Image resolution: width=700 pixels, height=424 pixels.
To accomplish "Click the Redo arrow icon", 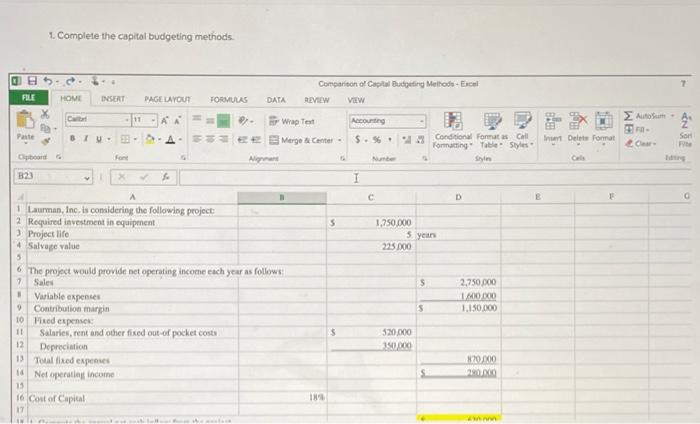I will 71,81.
